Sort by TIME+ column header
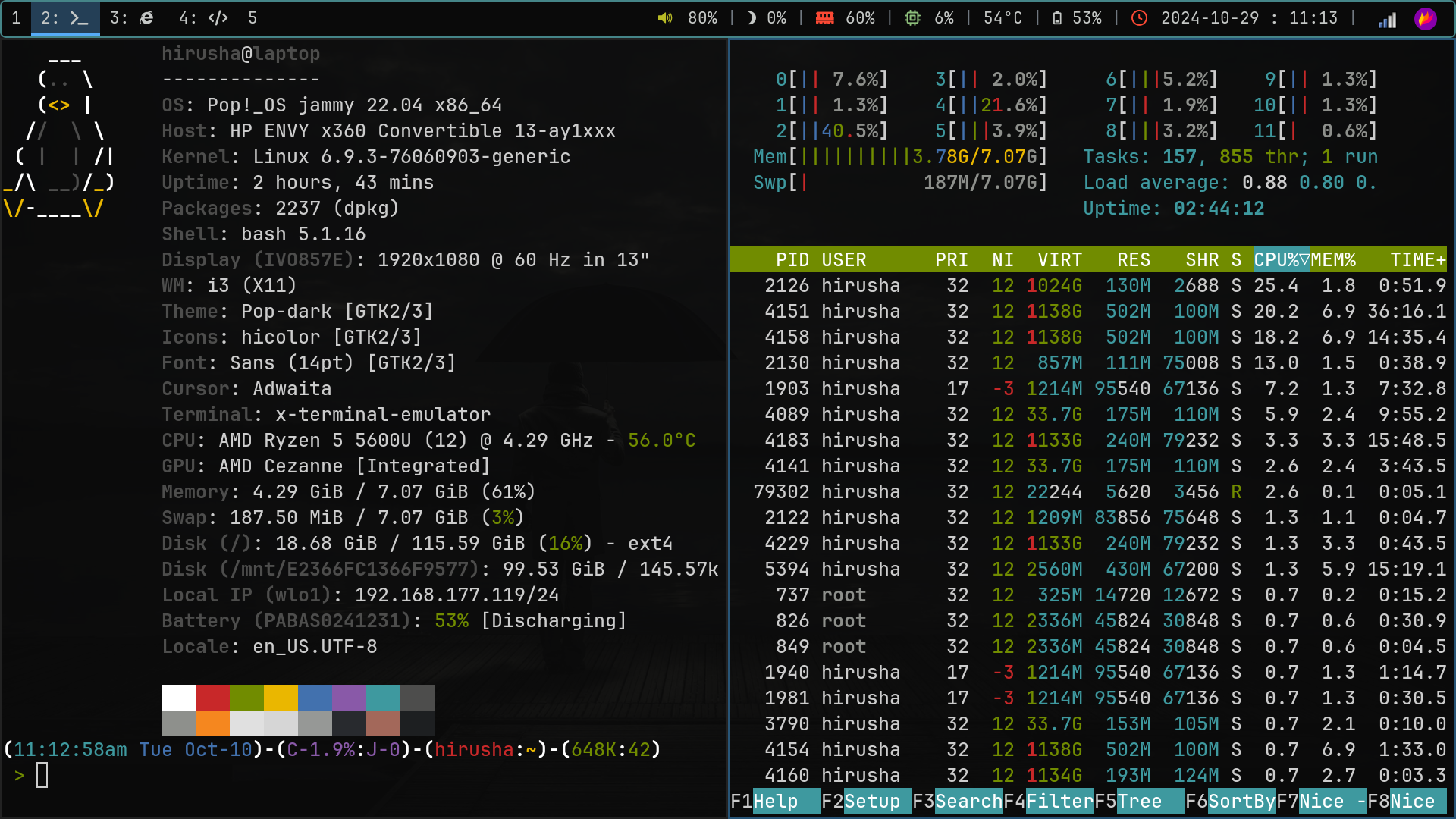Viewport: 1456px width, 819px height. pos(1418,260)
